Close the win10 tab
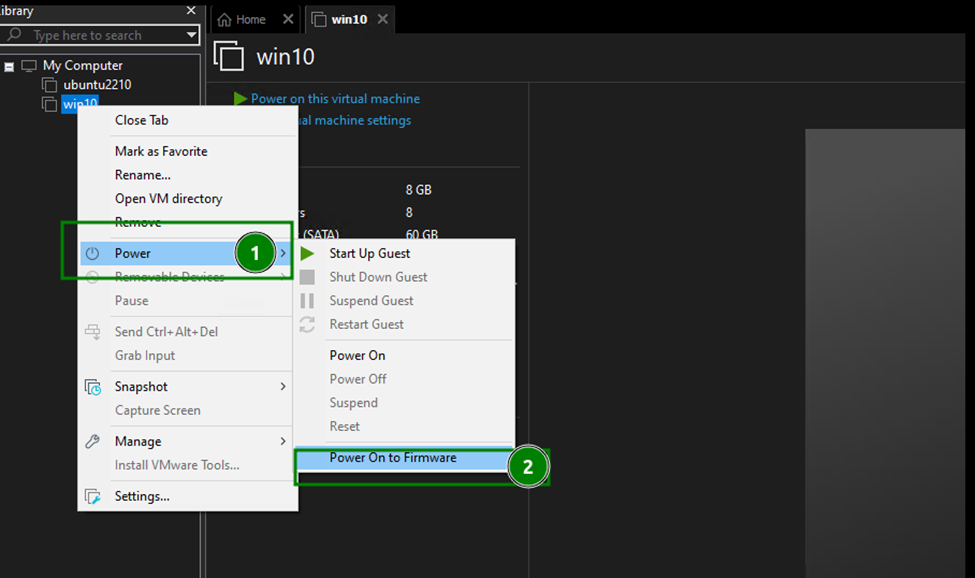The height and width of the screenshot is (578, 975). point(383,19)
